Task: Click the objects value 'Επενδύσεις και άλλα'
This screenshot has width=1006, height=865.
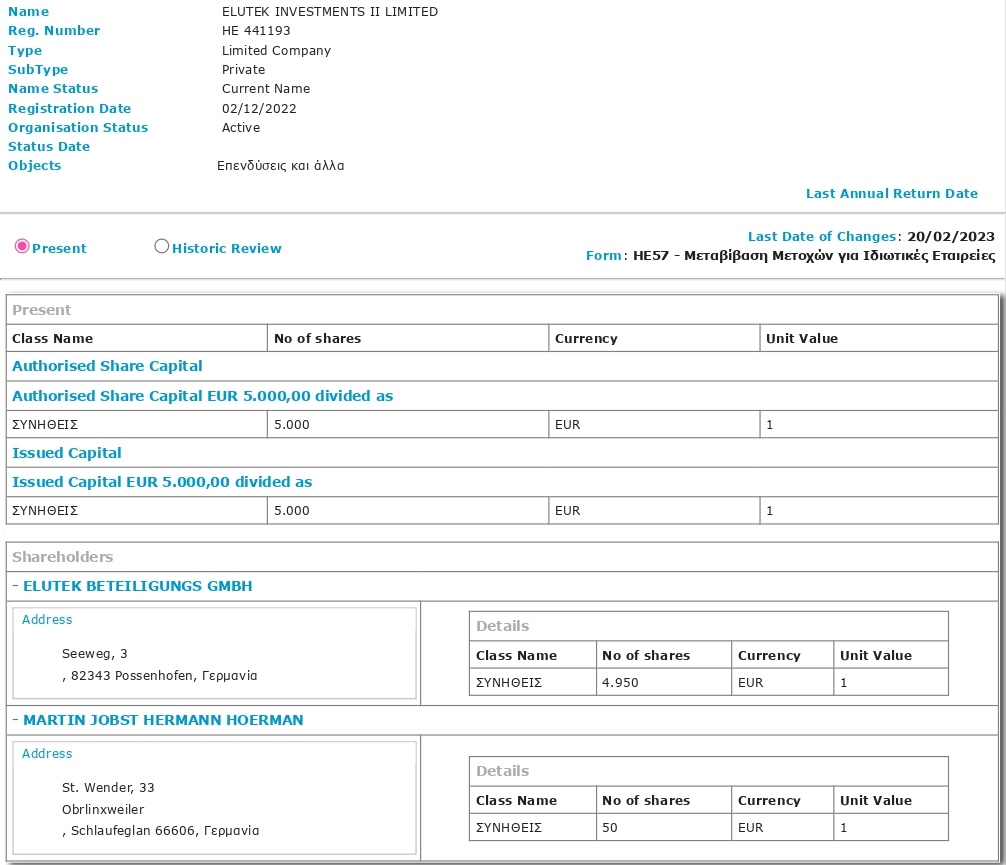Action: point(280,166)
